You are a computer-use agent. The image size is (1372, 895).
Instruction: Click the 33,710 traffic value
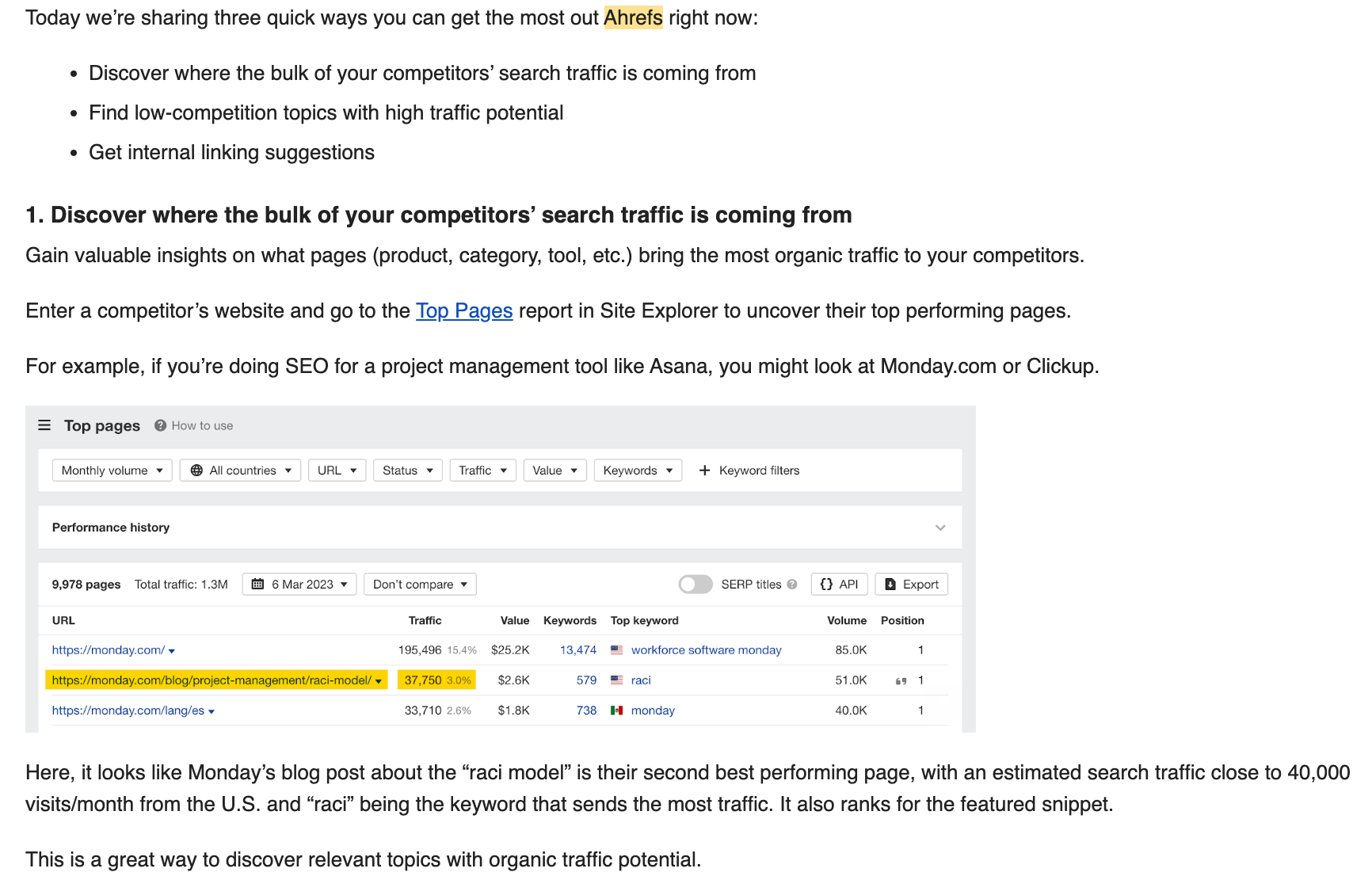pos(423,710)
